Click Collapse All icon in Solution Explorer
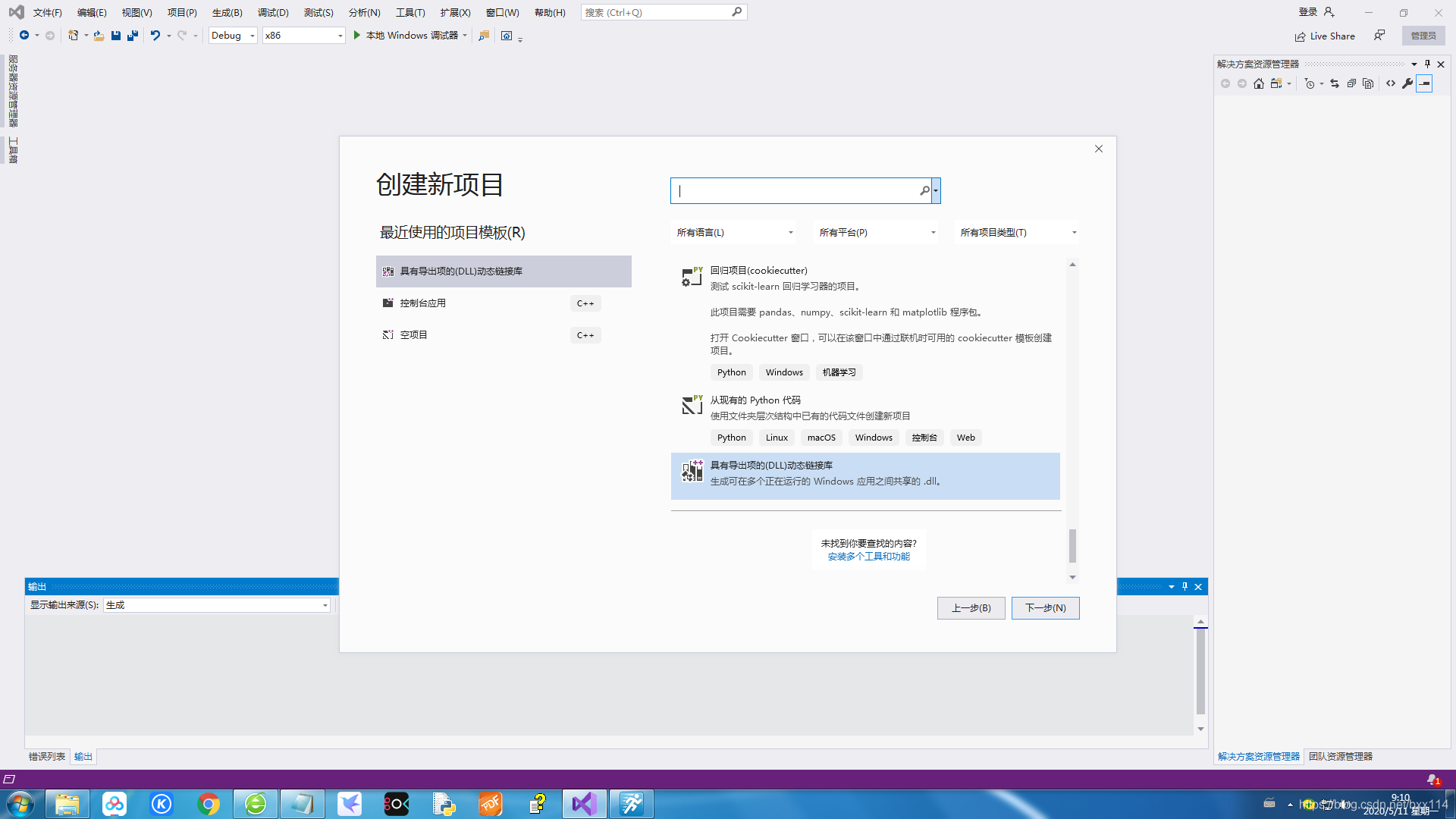 1351,83
